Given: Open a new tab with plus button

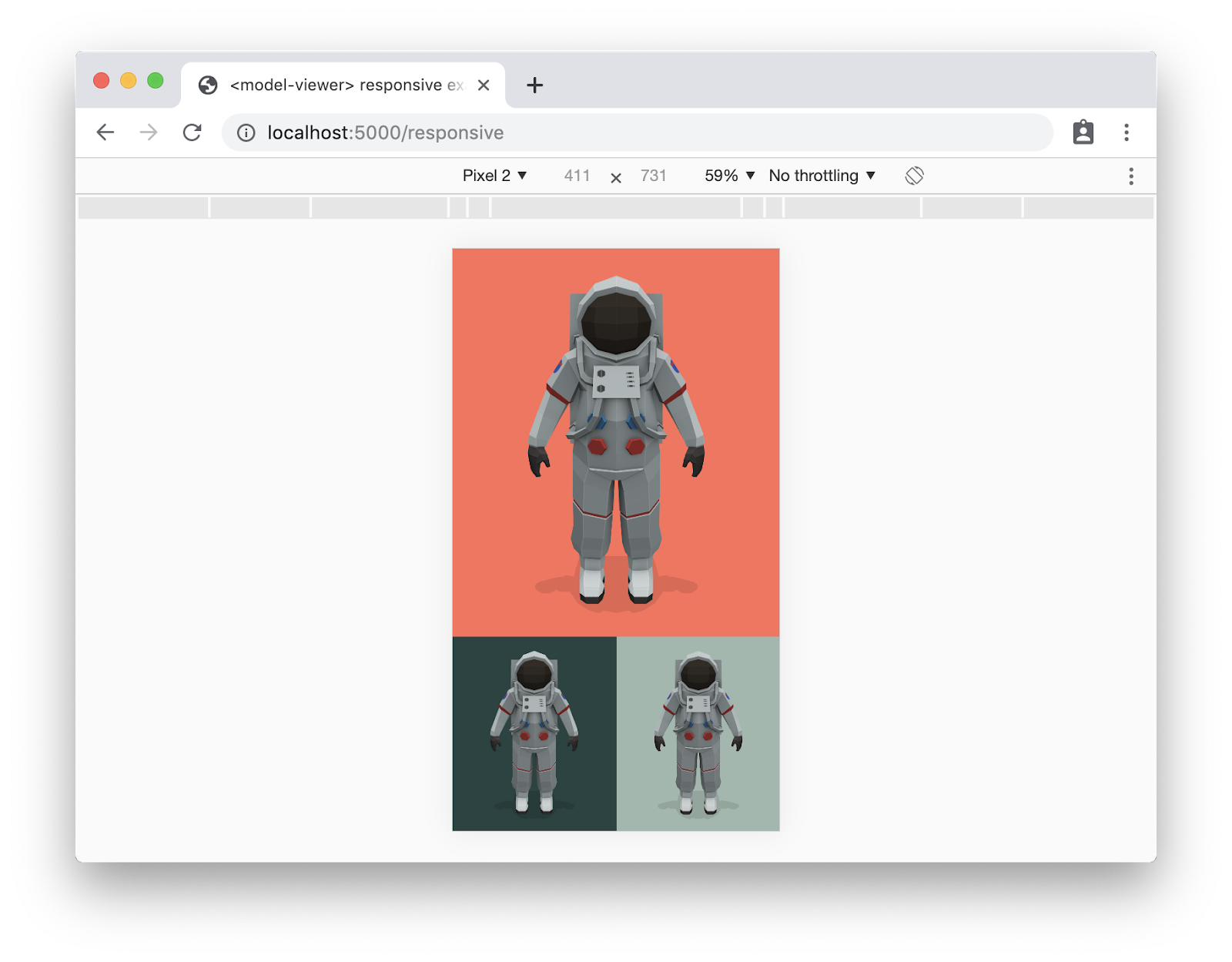Looking at the screenshot, I should (x=534, y=85).
